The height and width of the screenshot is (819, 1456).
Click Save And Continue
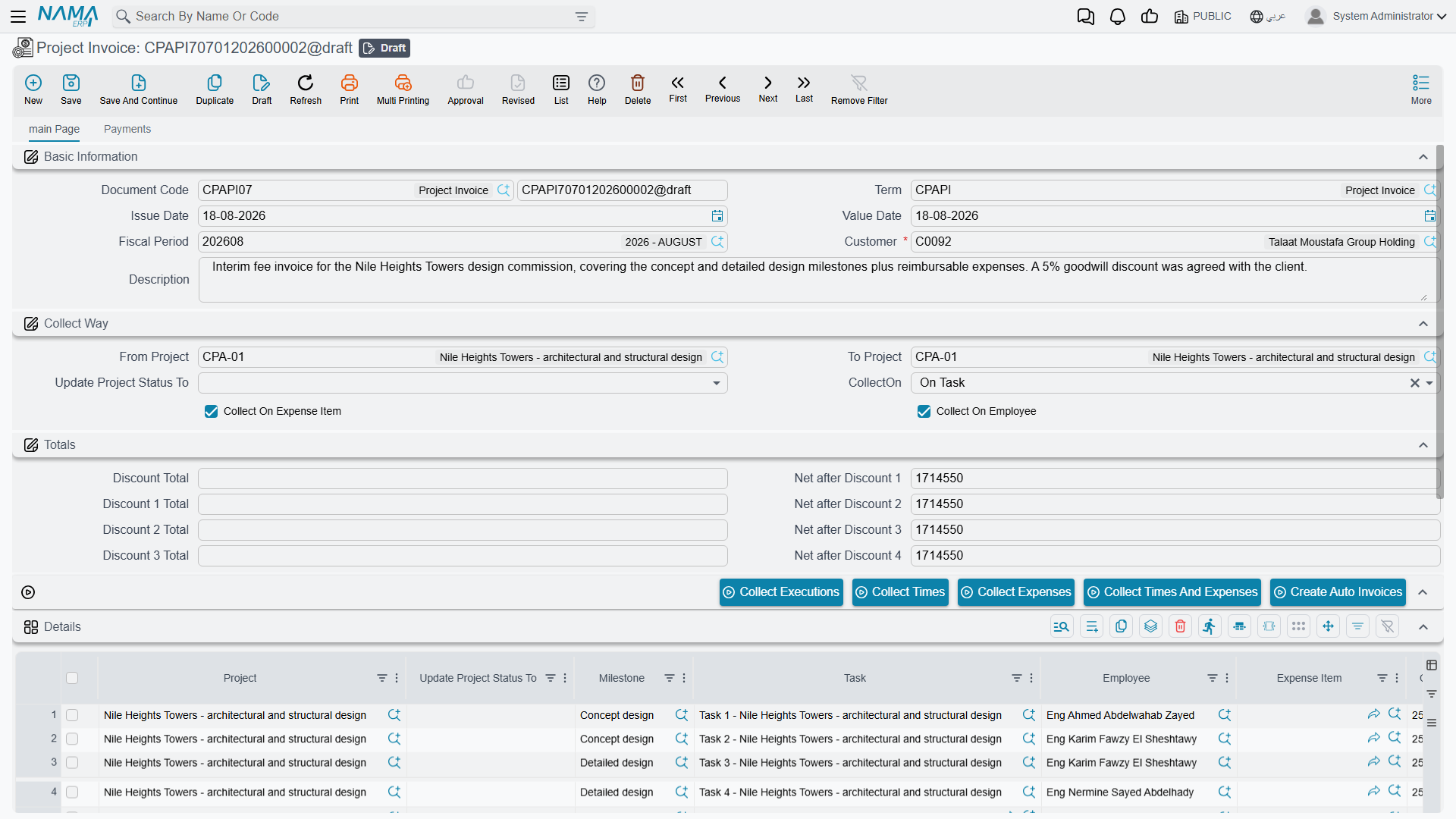[139, 89]
